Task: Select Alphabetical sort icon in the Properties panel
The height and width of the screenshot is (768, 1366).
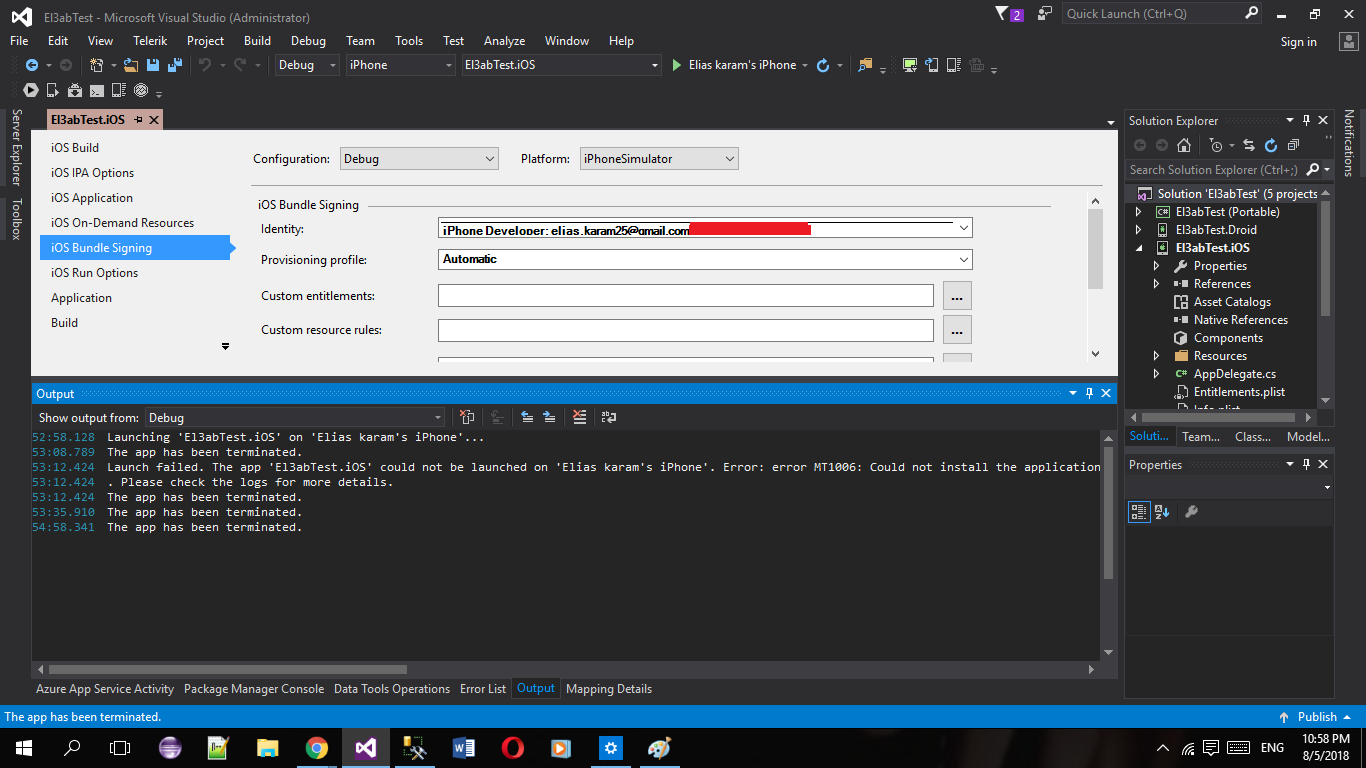Action: pyautogui.click(x=1162, y=512)
